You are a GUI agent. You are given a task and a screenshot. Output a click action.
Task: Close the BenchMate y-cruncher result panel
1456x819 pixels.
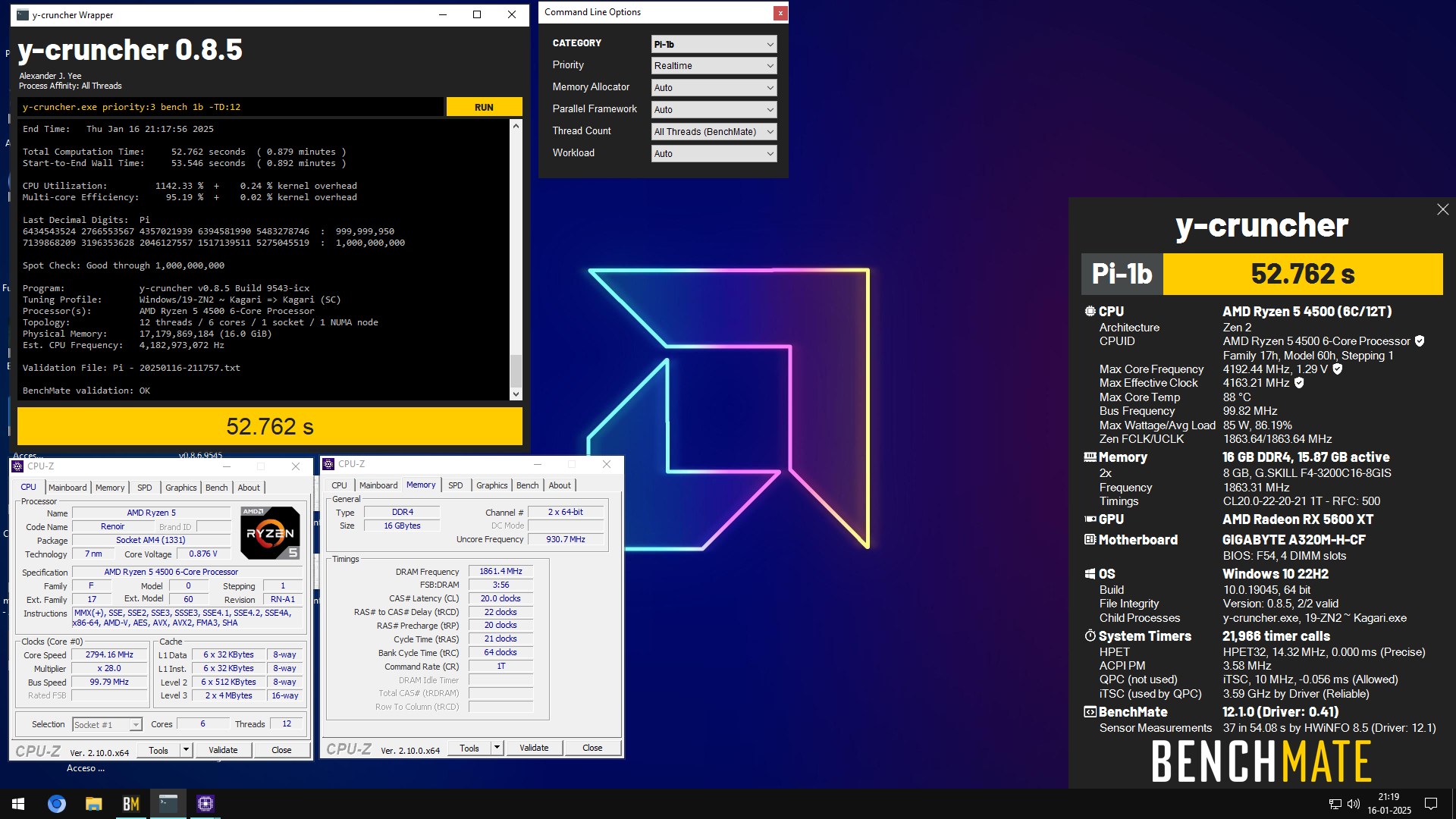click(x=1442, y=209)
